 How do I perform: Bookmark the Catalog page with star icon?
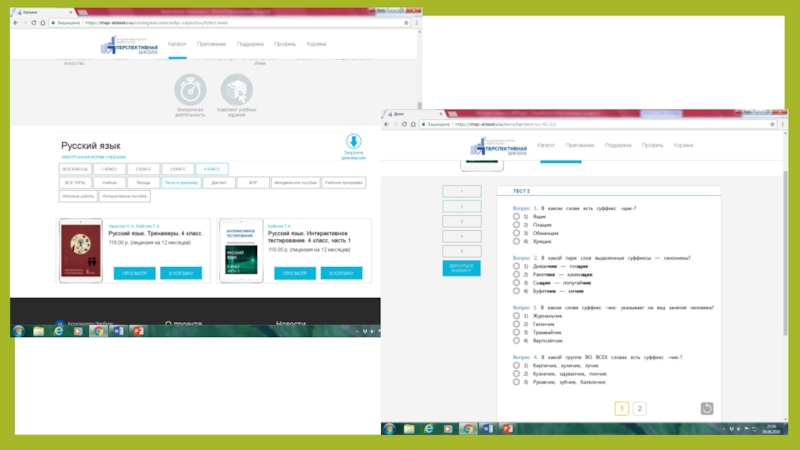pyautogui.click(x=406, y=22)
